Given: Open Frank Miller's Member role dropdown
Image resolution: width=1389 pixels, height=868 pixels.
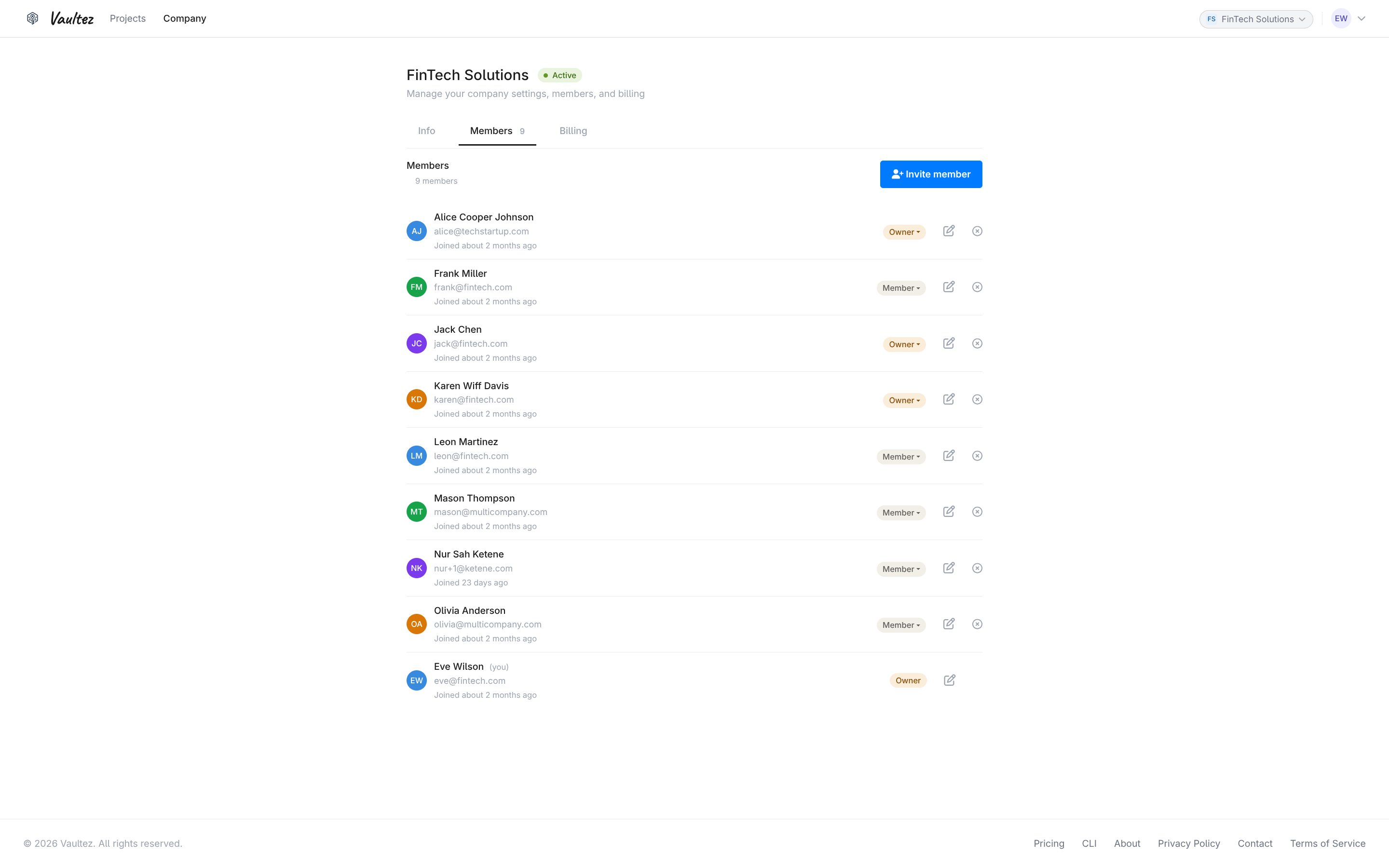Looking at the screenshot, I should tap(900, 288).
